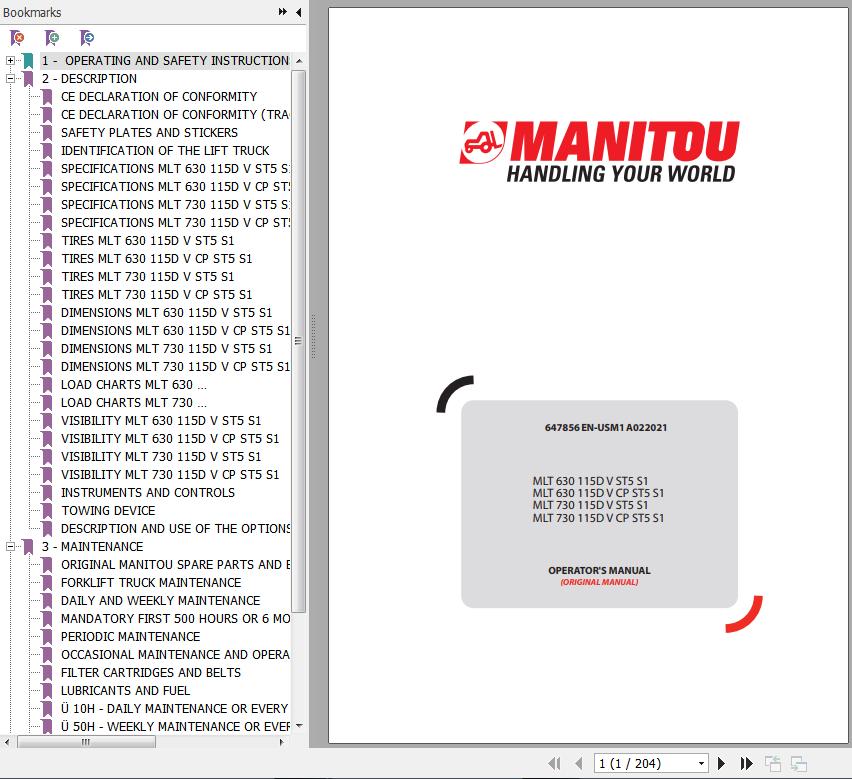The height and width of the screenshot is (779, 852).
Task: Select 1 - OPERATING AND SAFETY INSTRUCTIONS bookmark
Action: click(x=166, y=60)
